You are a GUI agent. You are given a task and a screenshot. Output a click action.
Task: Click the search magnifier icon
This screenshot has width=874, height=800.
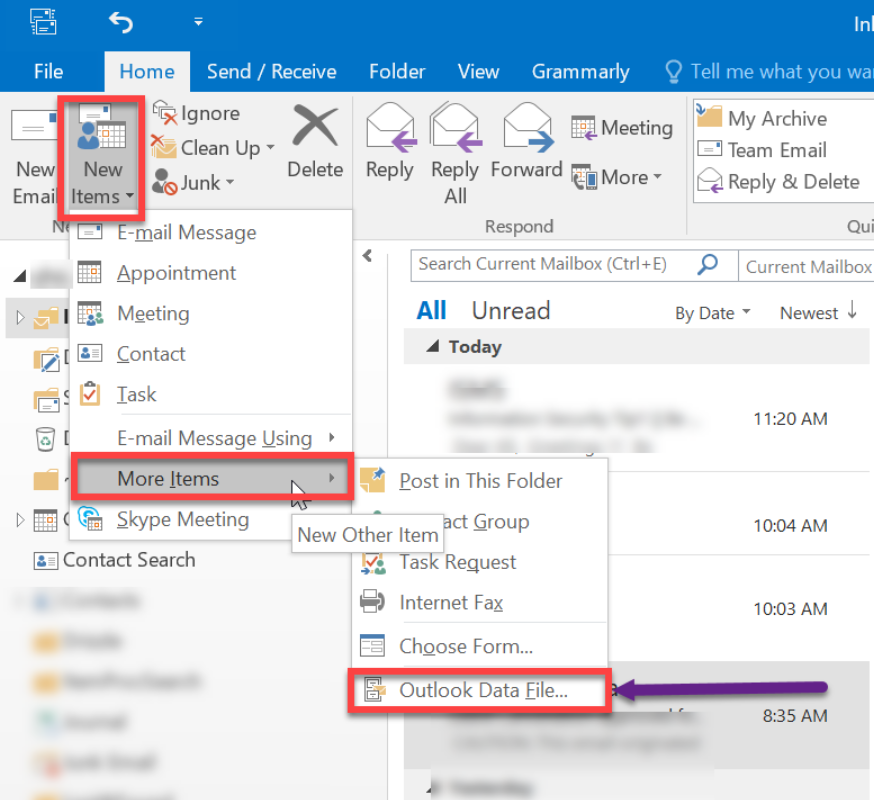708,264
